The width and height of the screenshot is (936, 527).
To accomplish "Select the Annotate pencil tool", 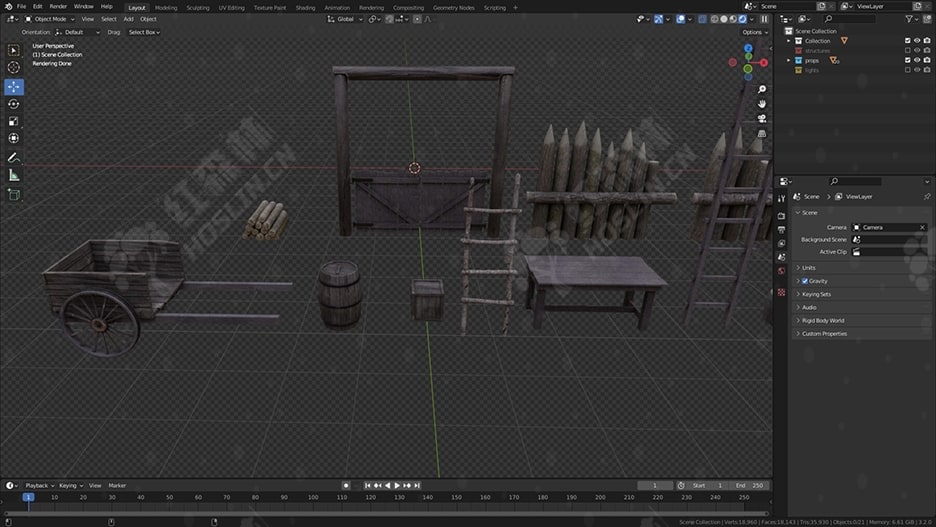I will (13, 158).
